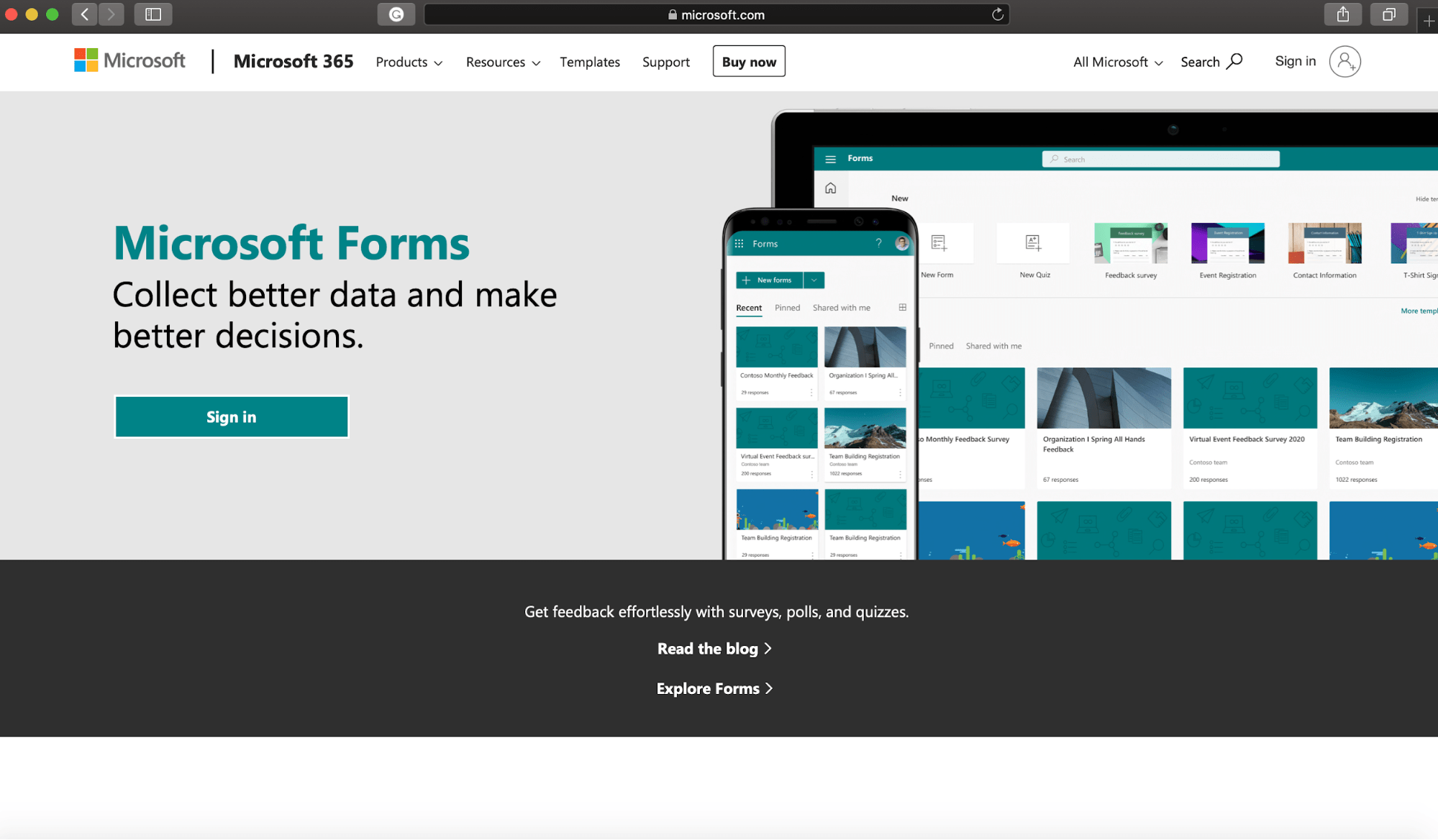Click the Buy now button

748,61
